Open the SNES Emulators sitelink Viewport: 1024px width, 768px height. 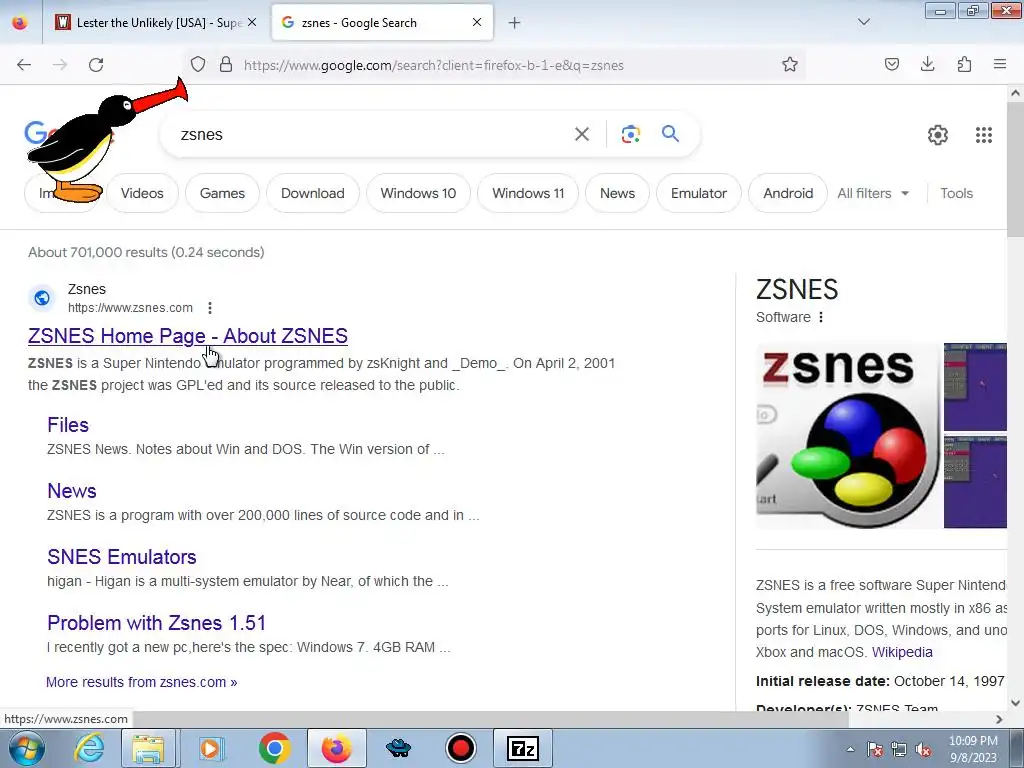click(x=121, y=557)
